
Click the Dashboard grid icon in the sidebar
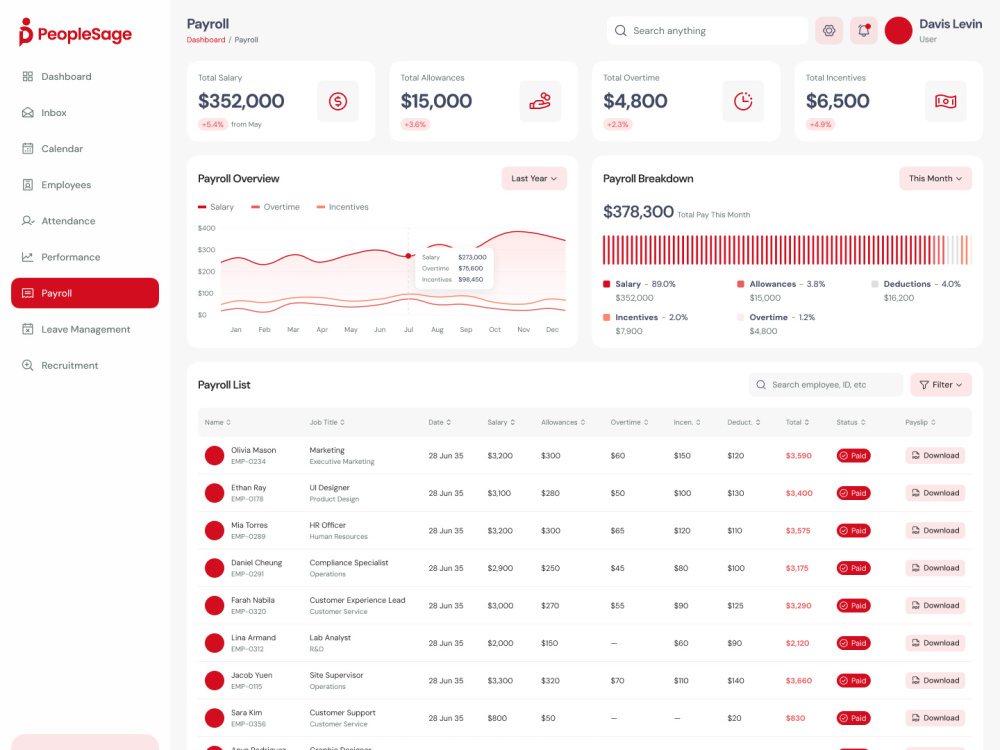coord(27,77)
